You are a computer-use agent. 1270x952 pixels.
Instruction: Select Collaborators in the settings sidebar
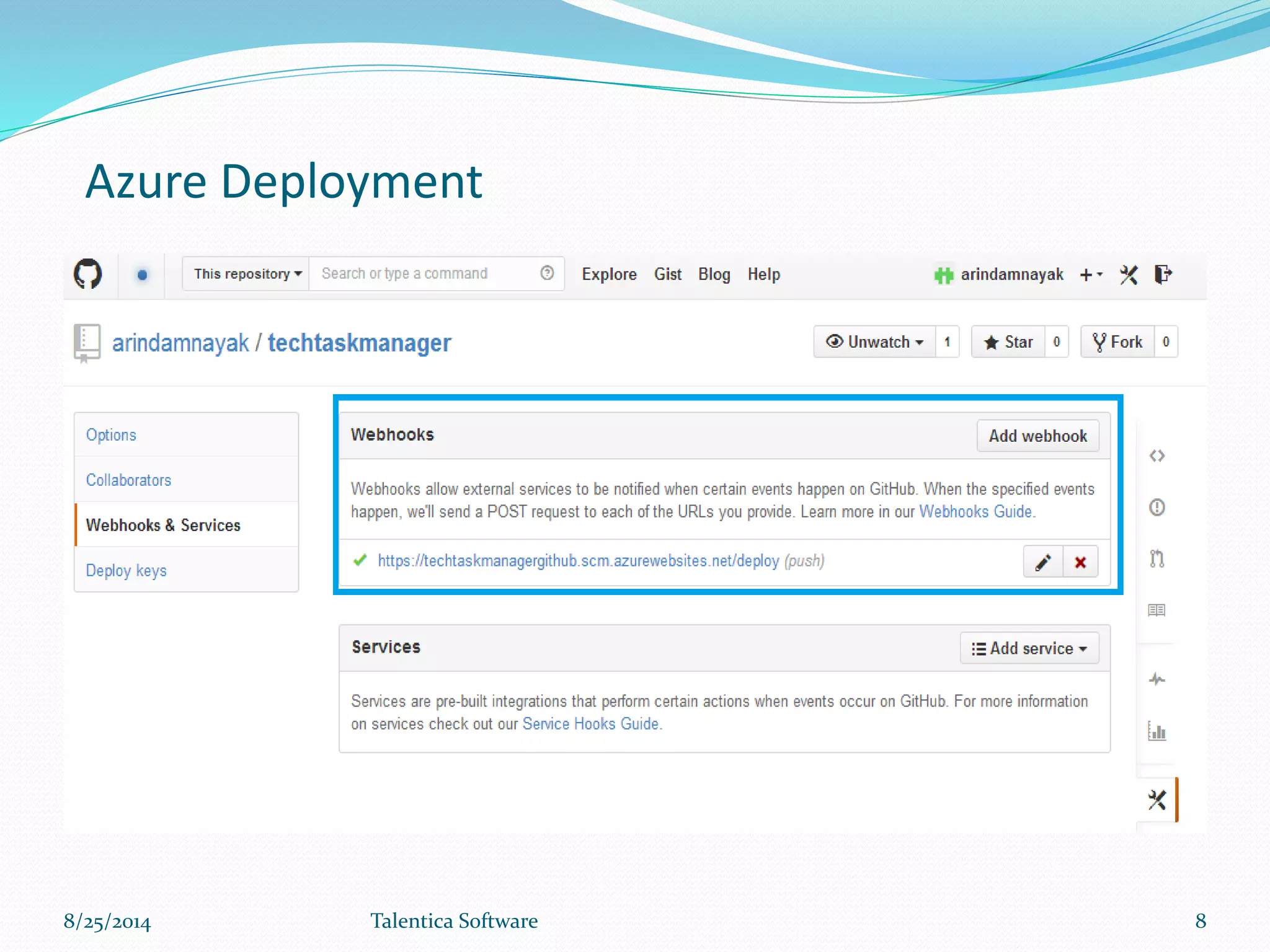[x=186, y=480]
